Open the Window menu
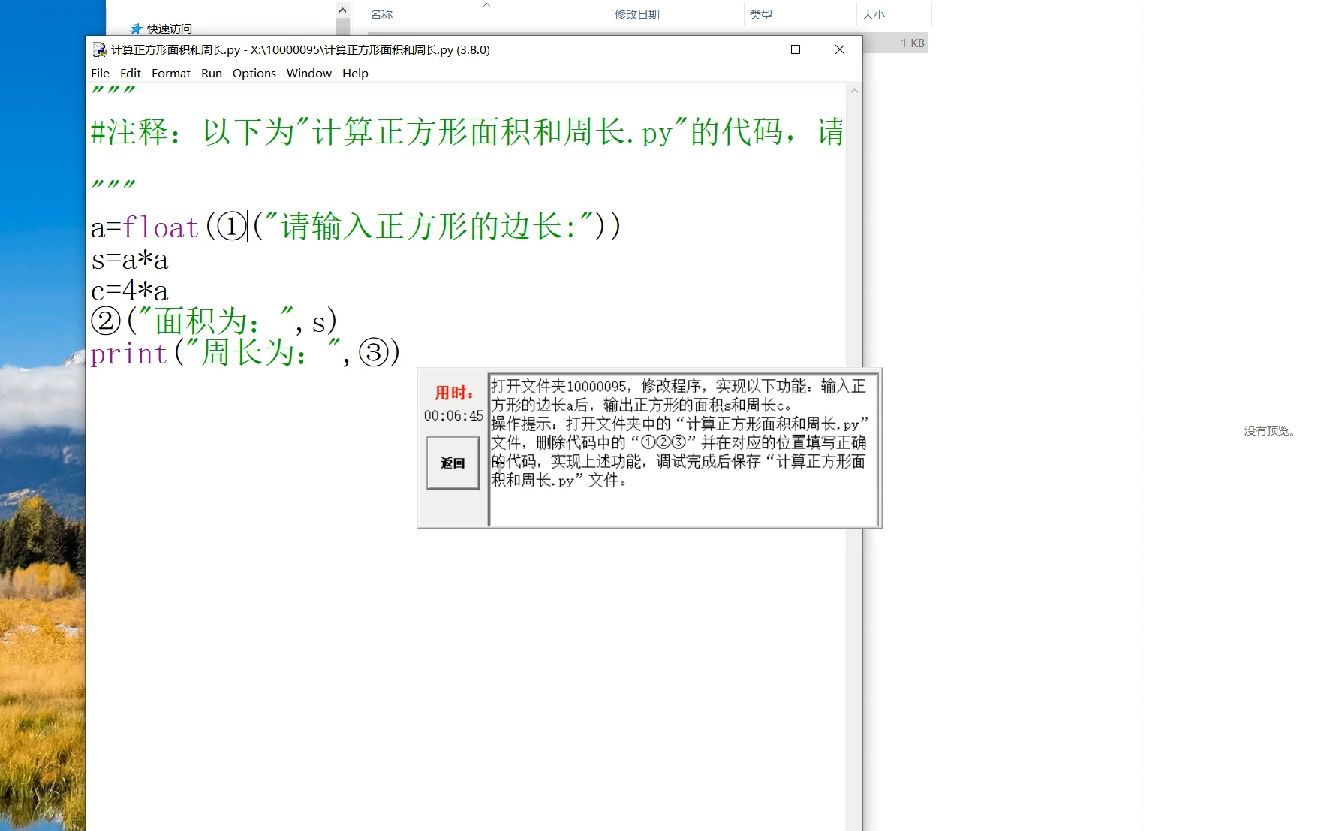The width and height of the screenshot is (1330, 831). (309, 73)
